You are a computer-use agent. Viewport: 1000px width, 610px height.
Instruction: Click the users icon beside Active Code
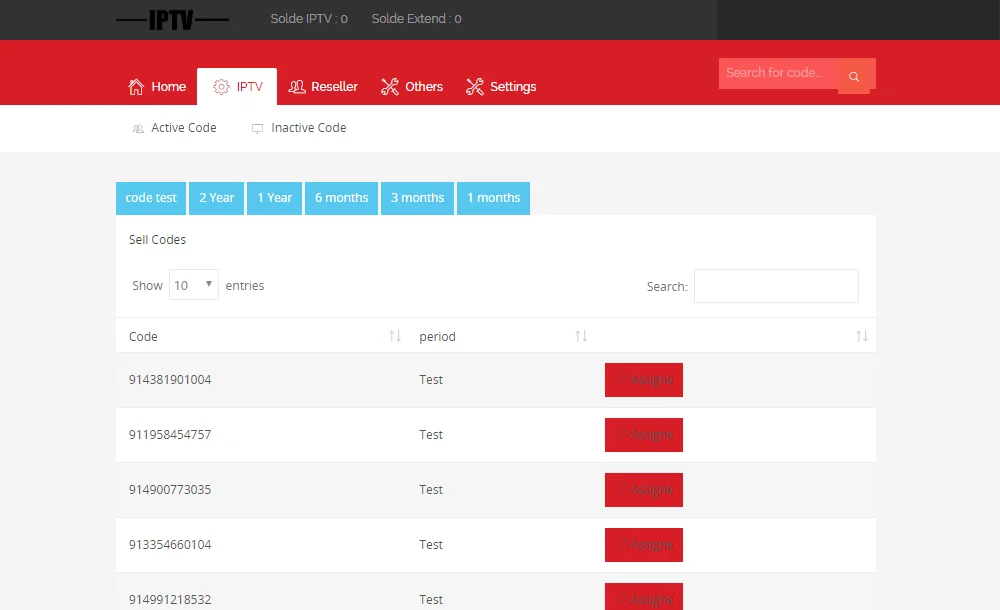[138, 129]
